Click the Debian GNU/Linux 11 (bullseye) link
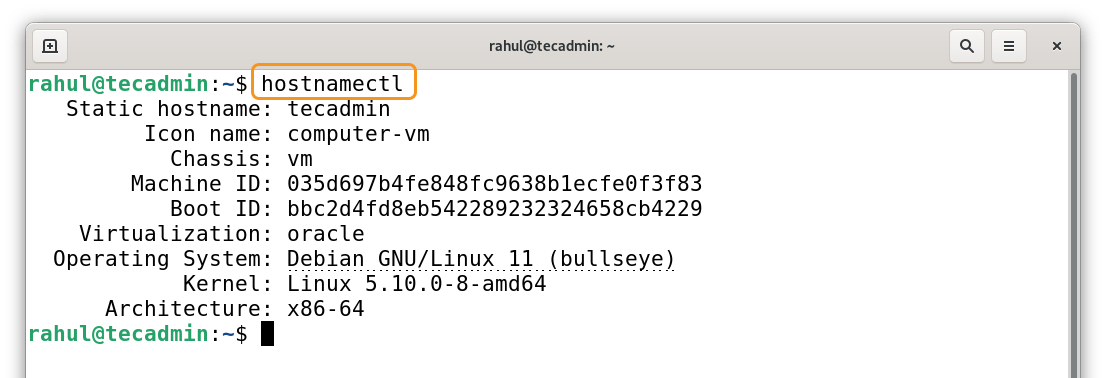Screen dimensions: 1106x378 coord(481,259)
